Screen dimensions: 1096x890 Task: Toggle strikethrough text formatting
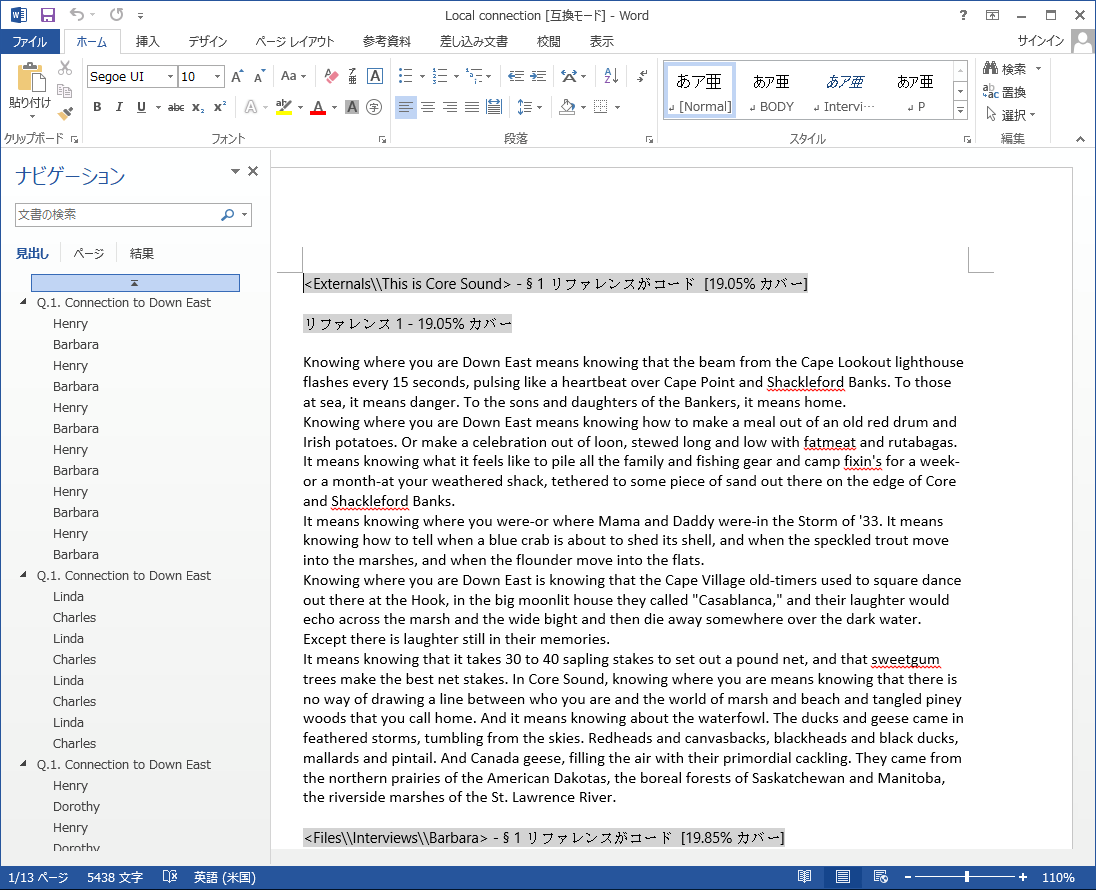click(176, 107)
